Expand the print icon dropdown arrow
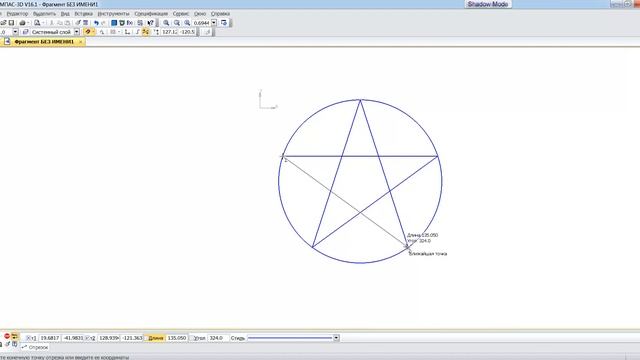This screenshot has height=360, width=640. coord(28,23)
